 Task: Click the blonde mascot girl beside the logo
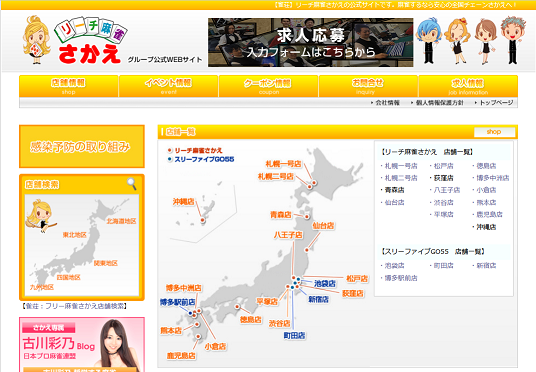(36, 40)
